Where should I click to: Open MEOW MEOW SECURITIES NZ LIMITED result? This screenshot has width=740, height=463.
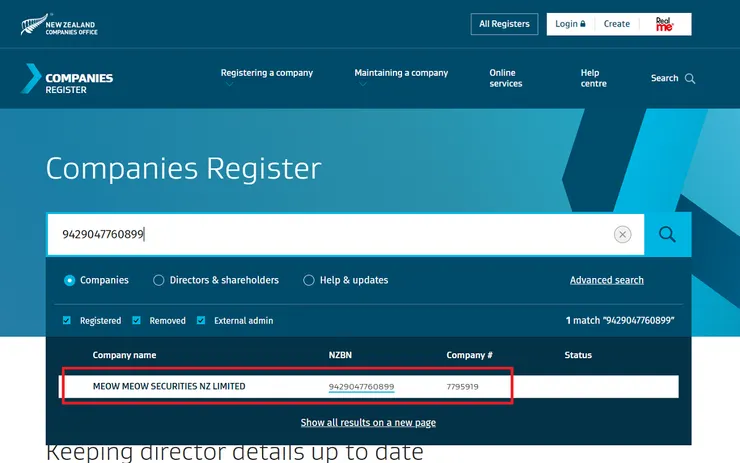pyautogui.click(x=169, y=387)
